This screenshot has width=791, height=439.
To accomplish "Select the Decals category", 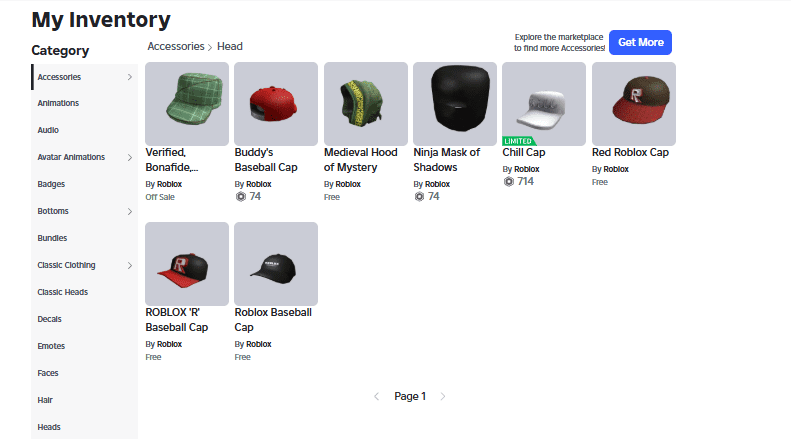I will point(50,319).
